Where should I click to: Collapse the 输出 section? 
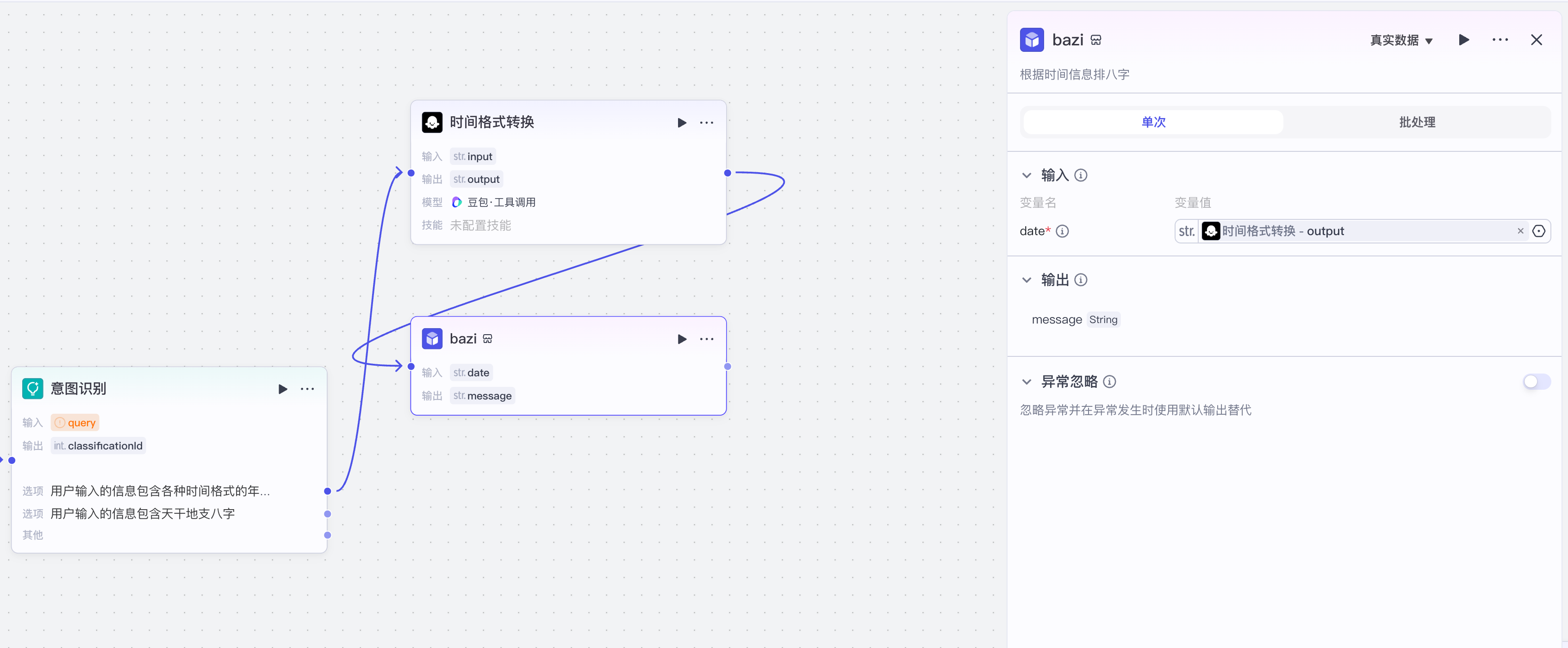(1027, 280)
